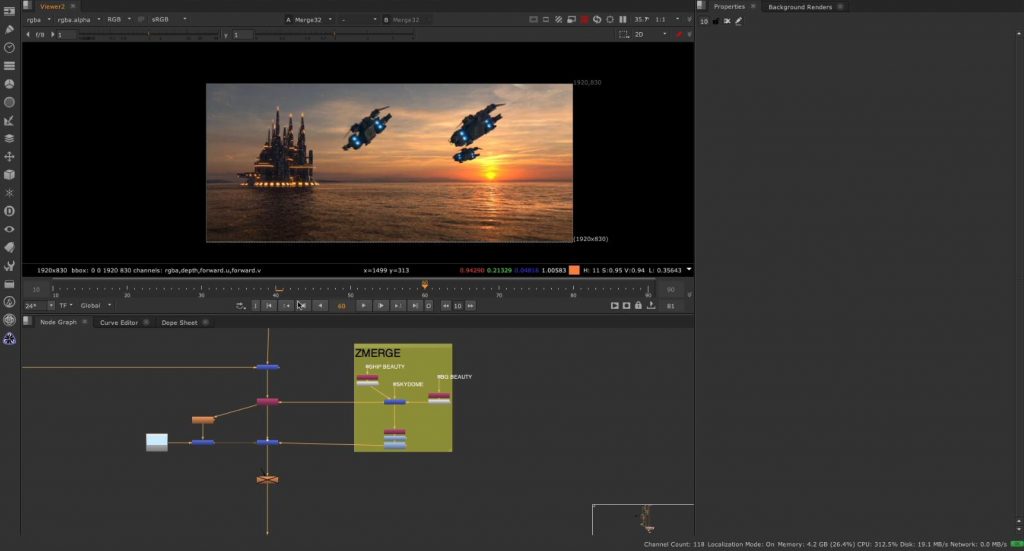Expand the rgba channel set dropdown
The width and height of the screenshot is (1024, 551).
click(39, 19)
